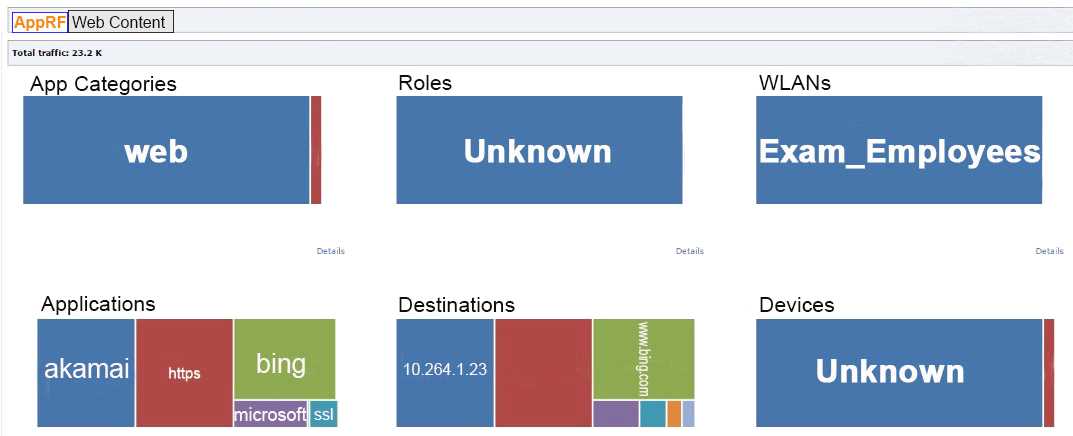
Task: Open Details link under WLANs chart
Action: 1049,251
